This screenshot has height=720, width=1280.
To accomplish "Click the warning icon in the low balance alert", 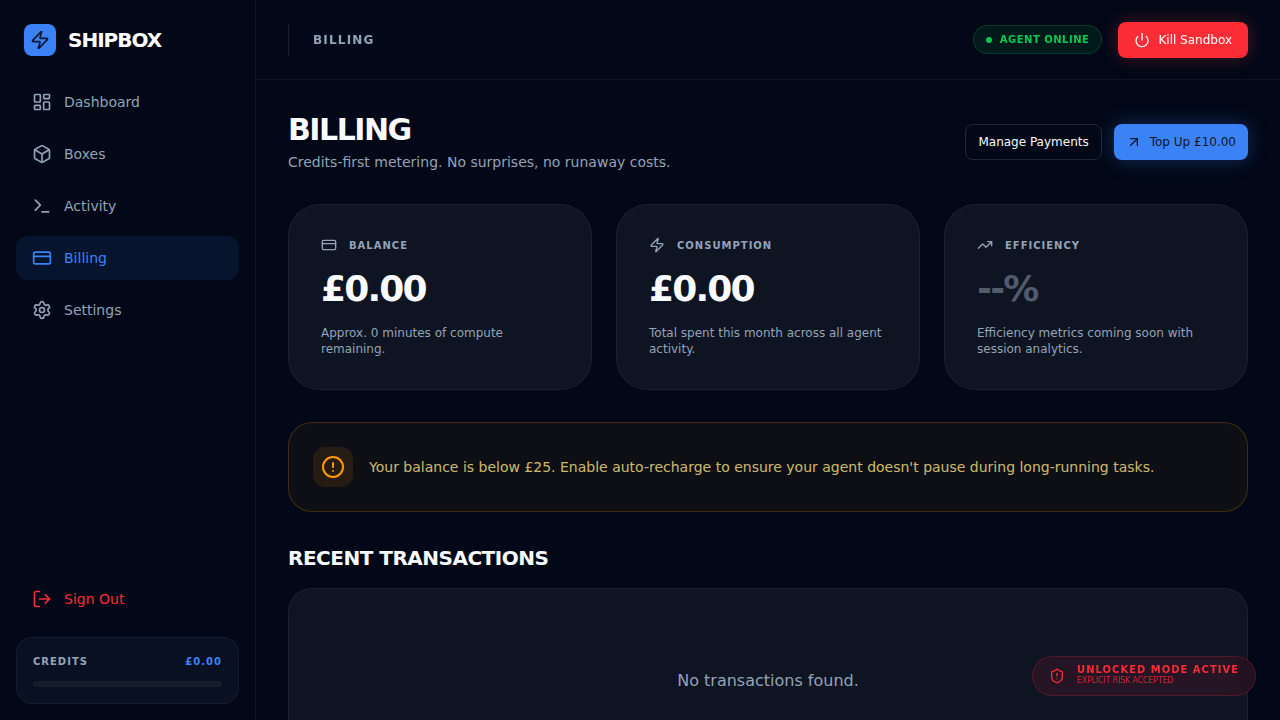I will click(333, 466).
